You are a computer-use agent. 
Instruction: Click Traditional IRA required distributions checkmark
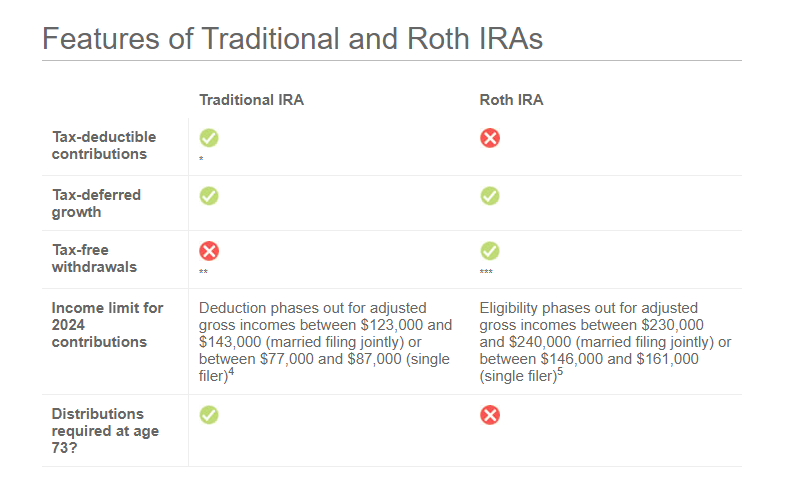coord(209,414)
